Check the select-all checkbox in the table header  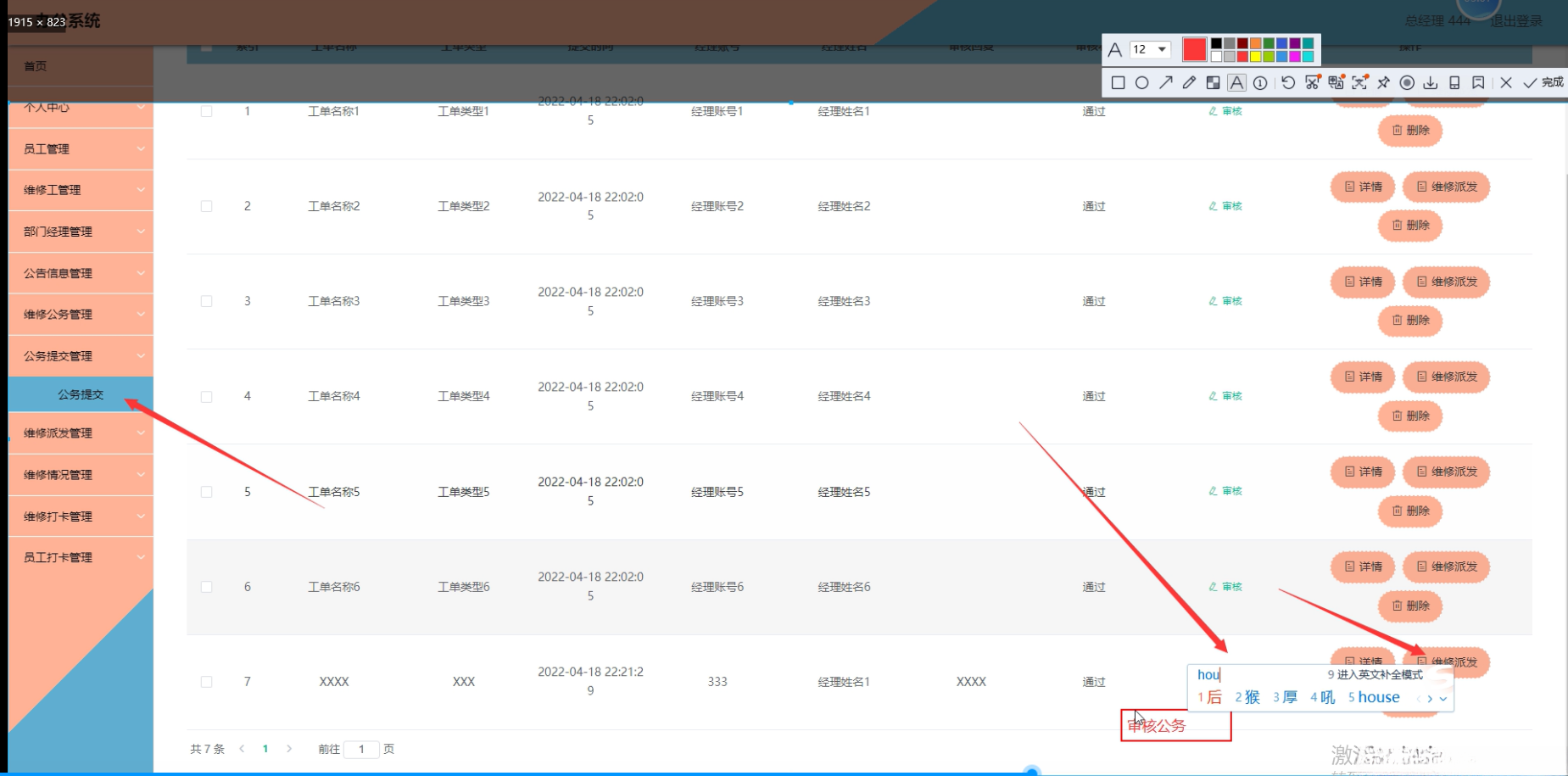pyautogui.click(x=206, y=47)
